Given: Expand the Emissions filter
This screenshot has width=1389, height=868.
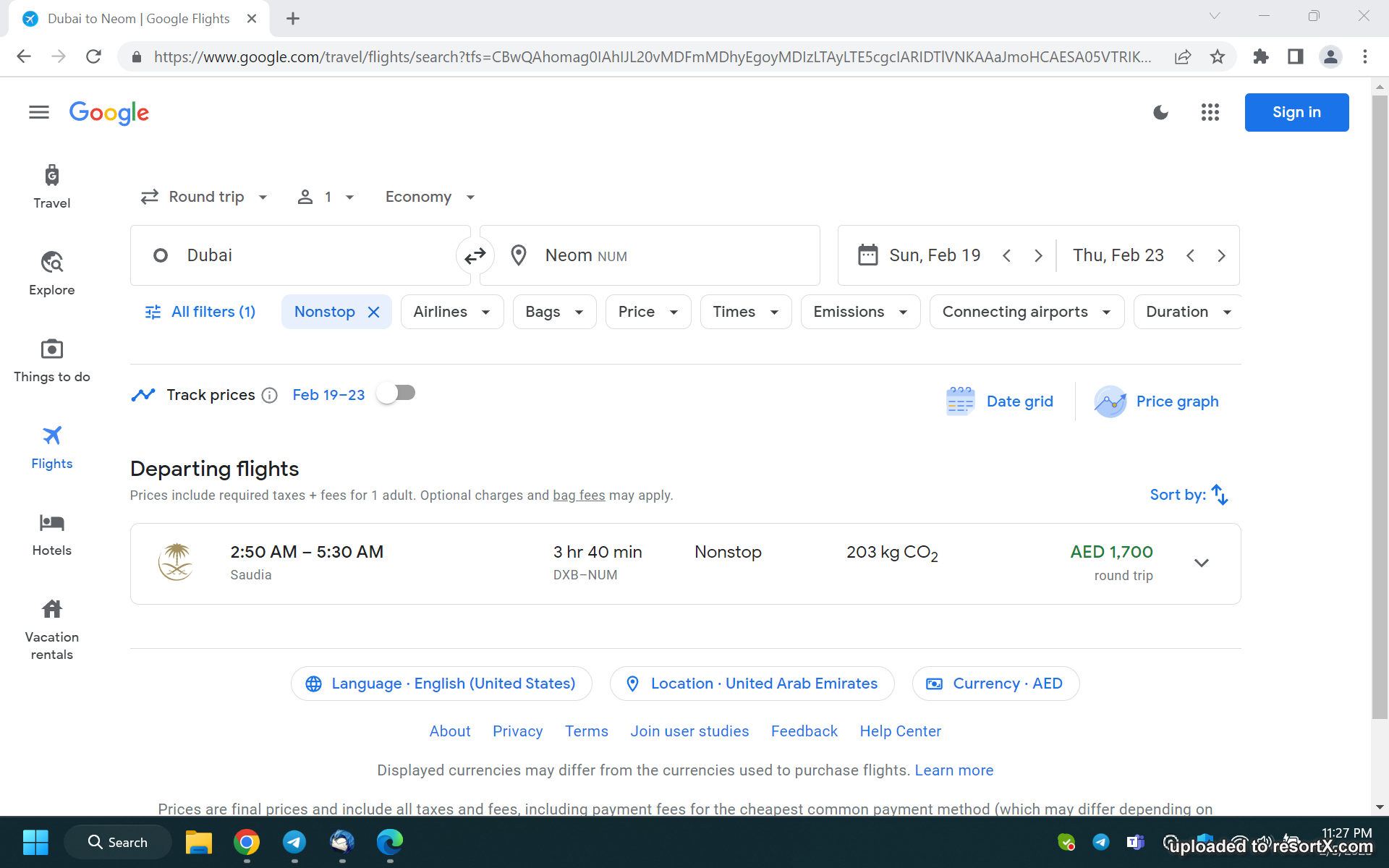Looking at the screenshot, I should pyautogui.click(x=860, y=312).
